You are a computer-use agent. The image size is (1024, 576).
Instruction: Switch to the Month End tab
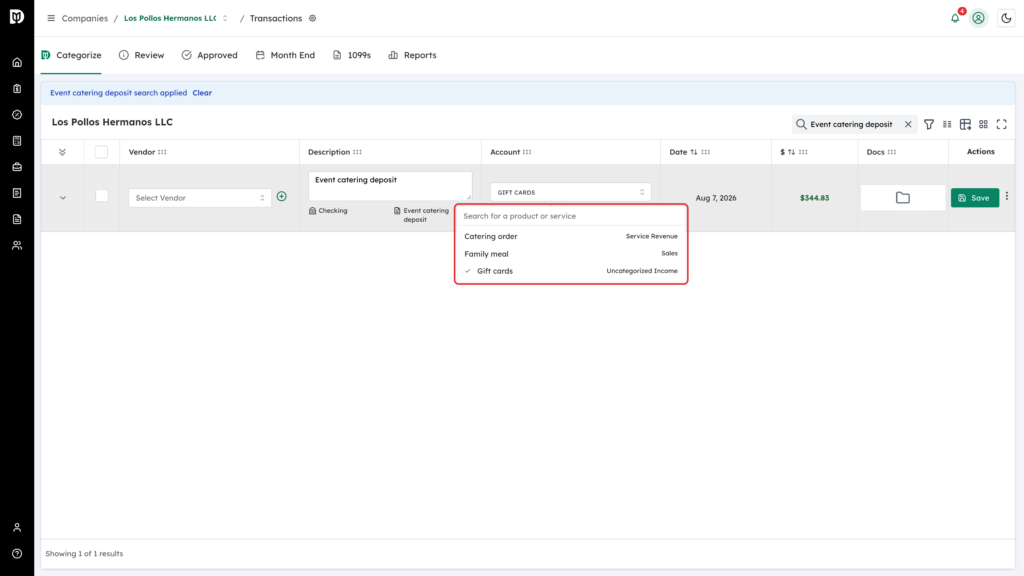coord(285,56)
